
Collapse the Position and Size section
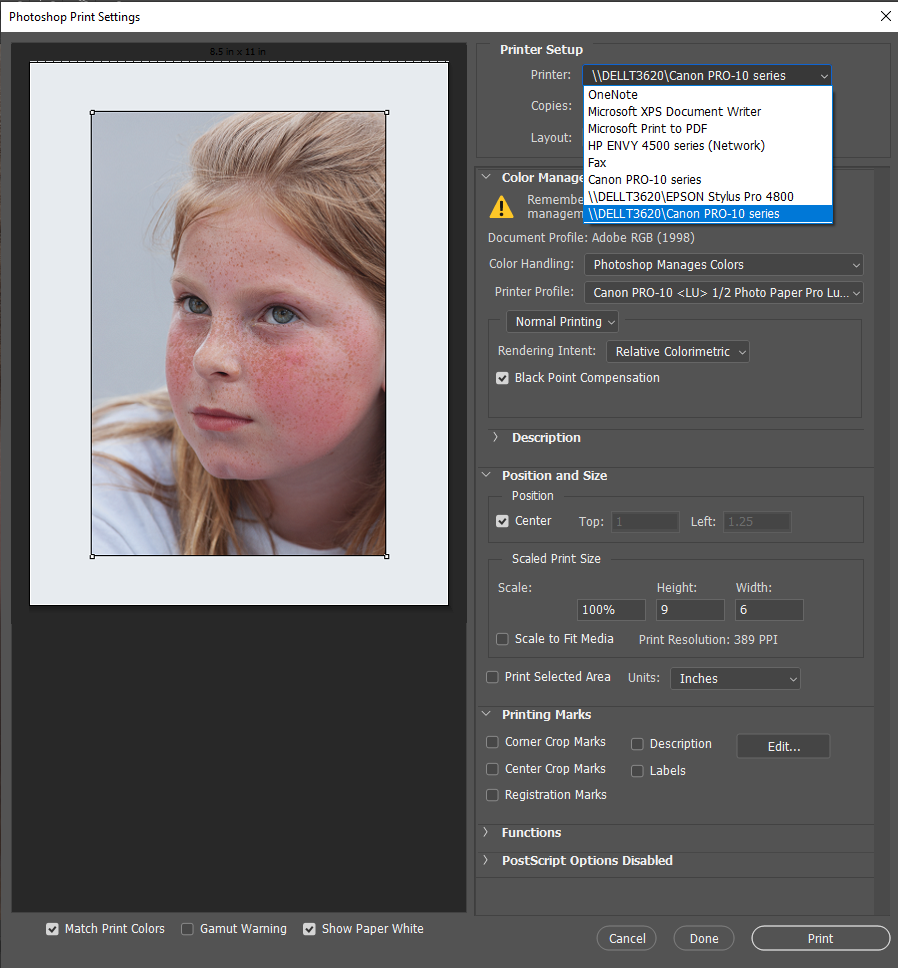click(487, 475)
